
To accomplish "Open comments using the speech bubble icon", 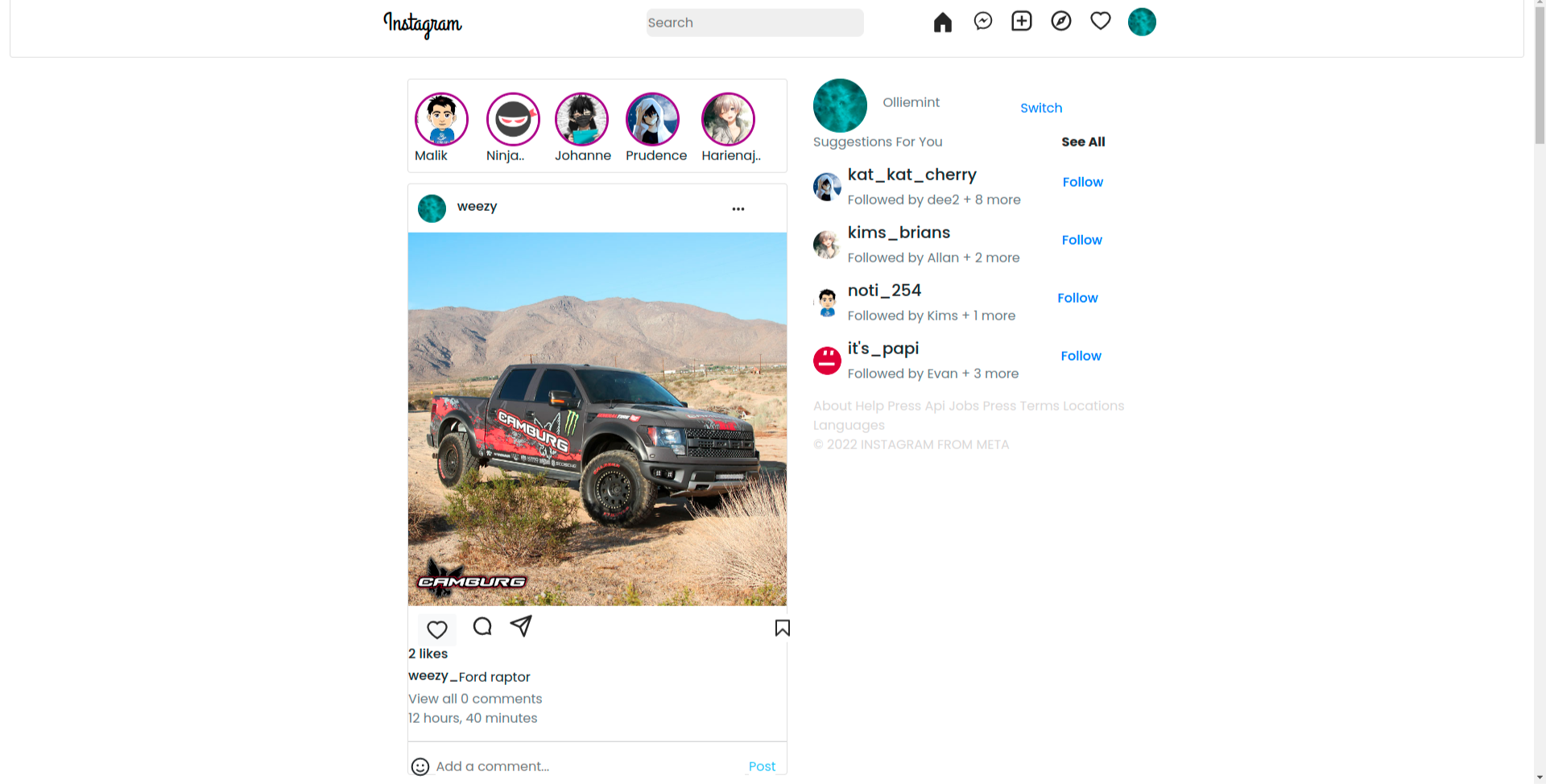I will pos(482,626).
